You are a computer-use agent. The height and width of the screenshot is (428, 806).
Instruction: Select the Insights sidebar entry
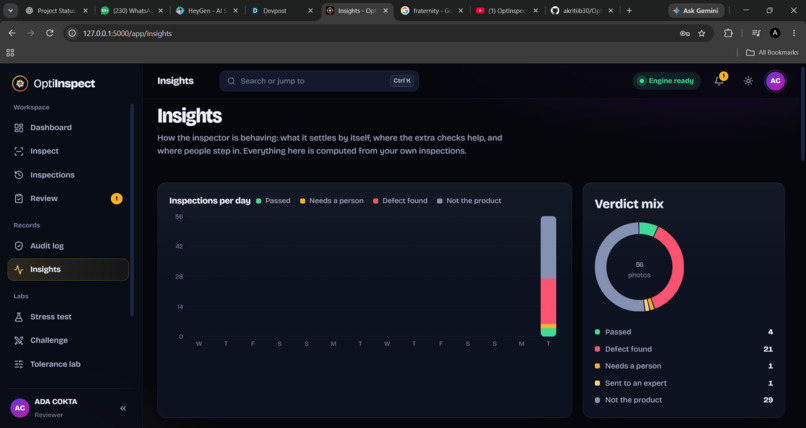coord(68,269)
